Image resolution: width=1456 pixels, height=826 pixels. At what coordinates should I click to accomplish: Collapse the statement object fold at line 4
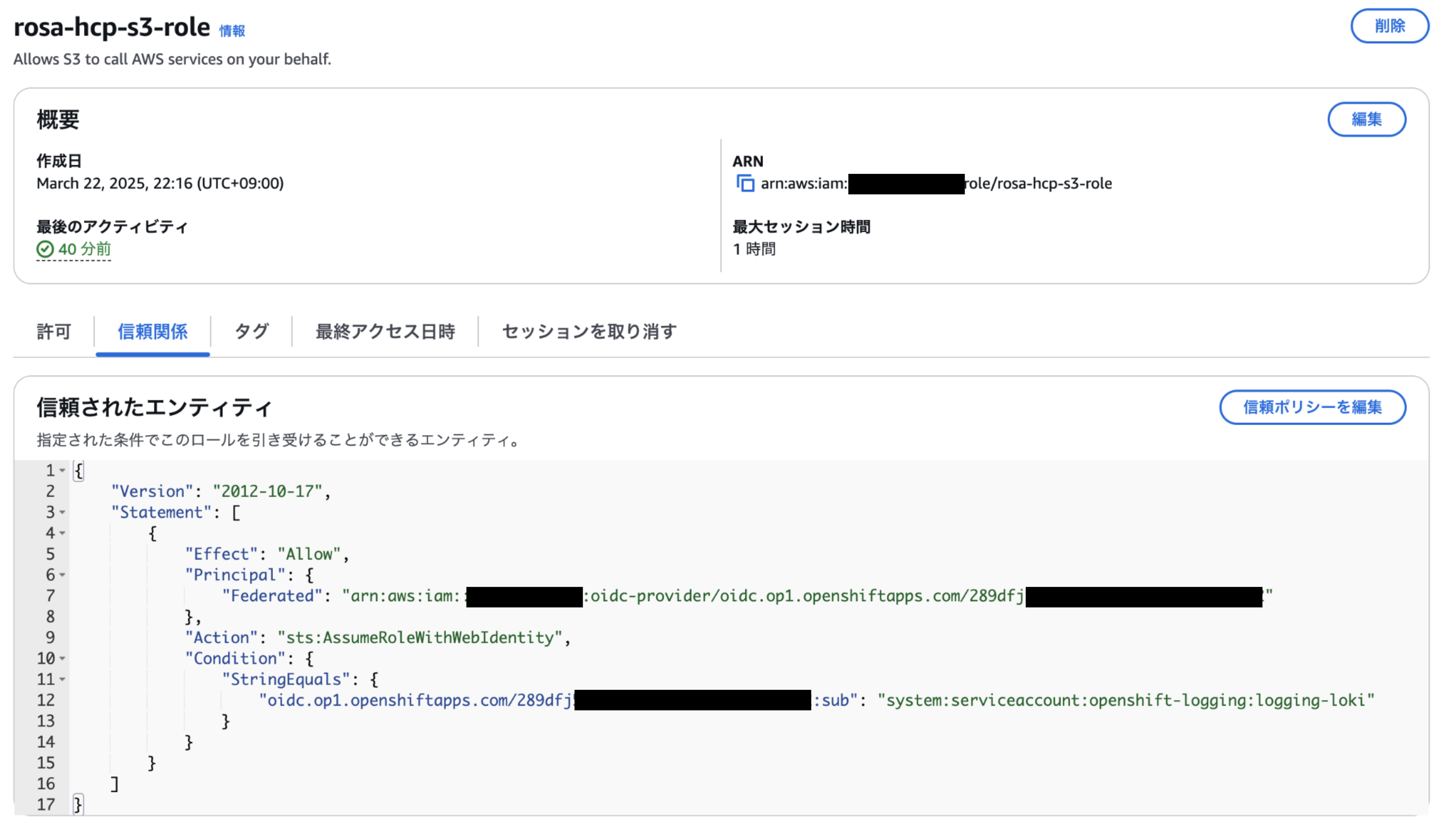(x=62, y=533)
